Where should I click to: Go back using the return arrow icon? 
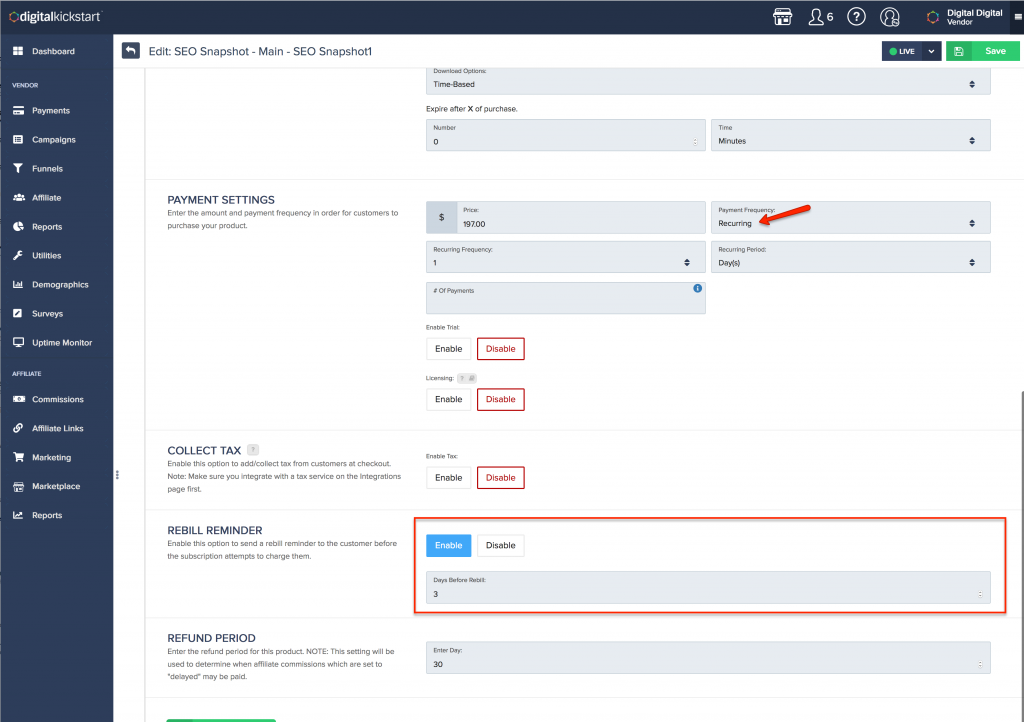[x=131, y=51]
